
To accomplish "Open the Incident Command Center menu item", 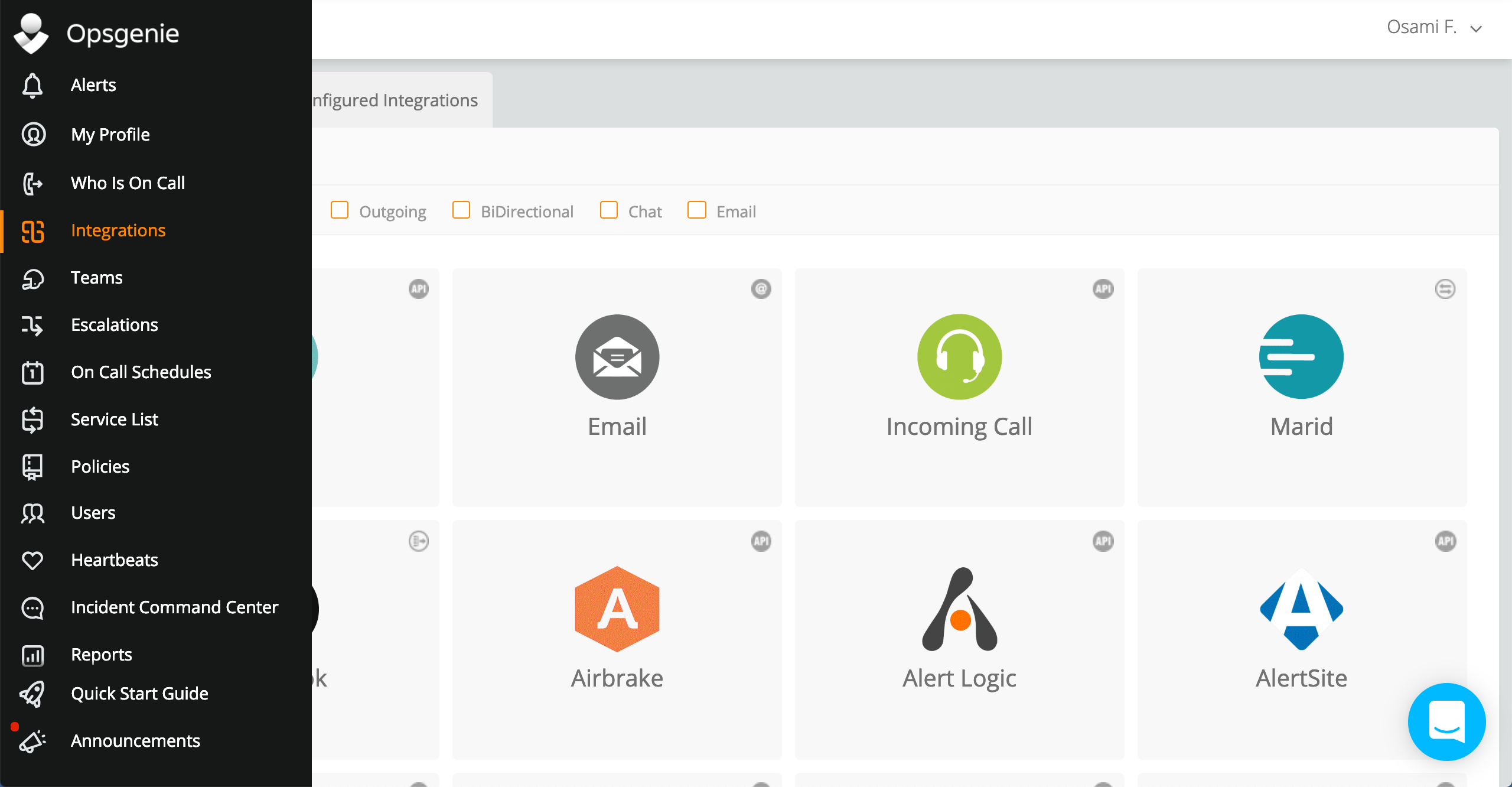I will point(174,607).
